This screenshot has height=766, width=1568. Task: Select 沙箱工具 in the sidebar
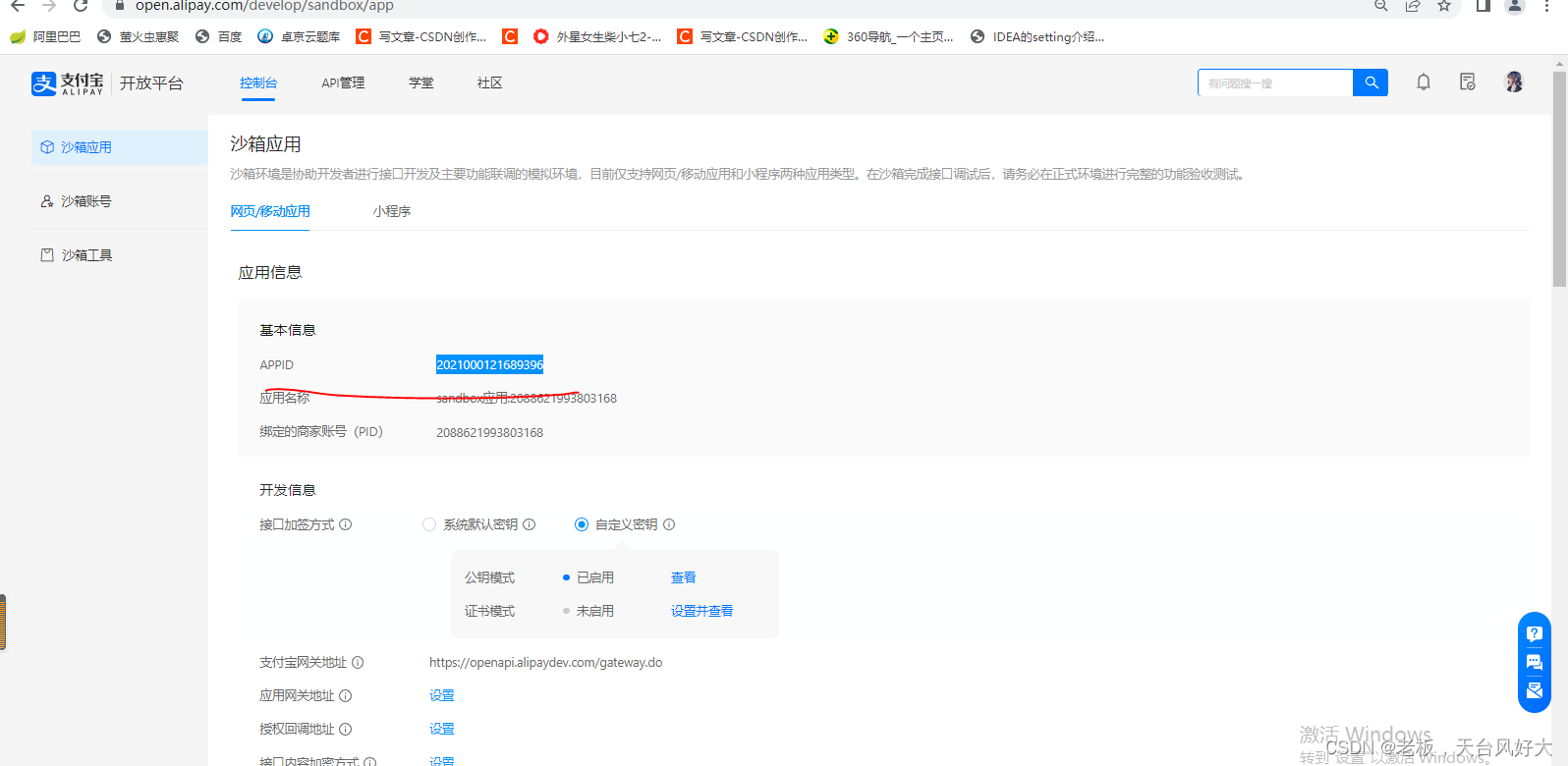click(x=120, y=255)
